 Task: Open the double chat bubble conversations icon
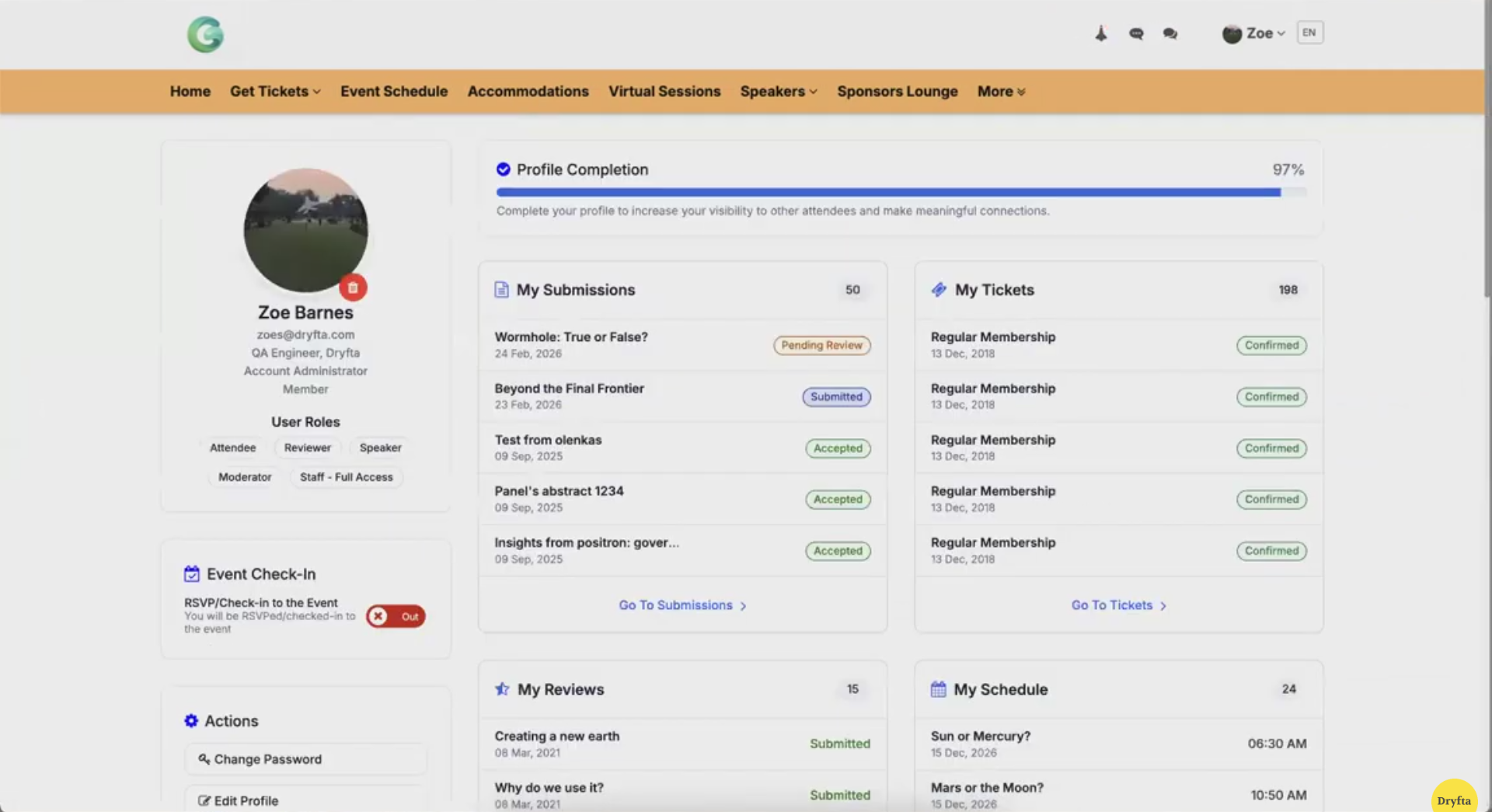(x=1170, y=33)
